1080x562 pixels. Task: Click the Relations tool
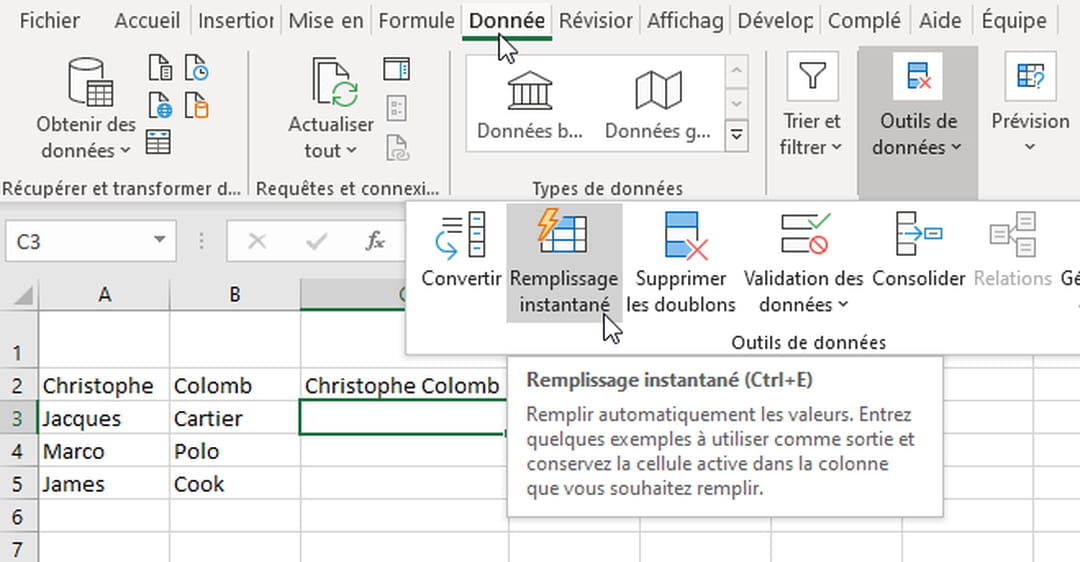[1012, 250]
